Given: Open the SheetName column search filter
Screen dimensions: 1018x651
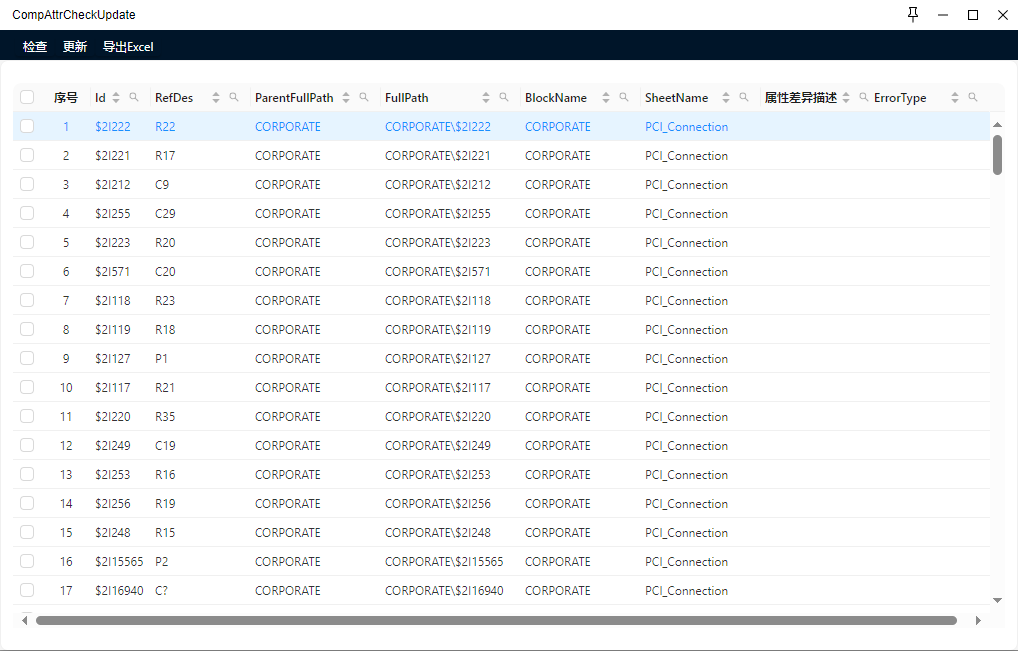Looking at the screenshot, I should (x=744, y=97).
